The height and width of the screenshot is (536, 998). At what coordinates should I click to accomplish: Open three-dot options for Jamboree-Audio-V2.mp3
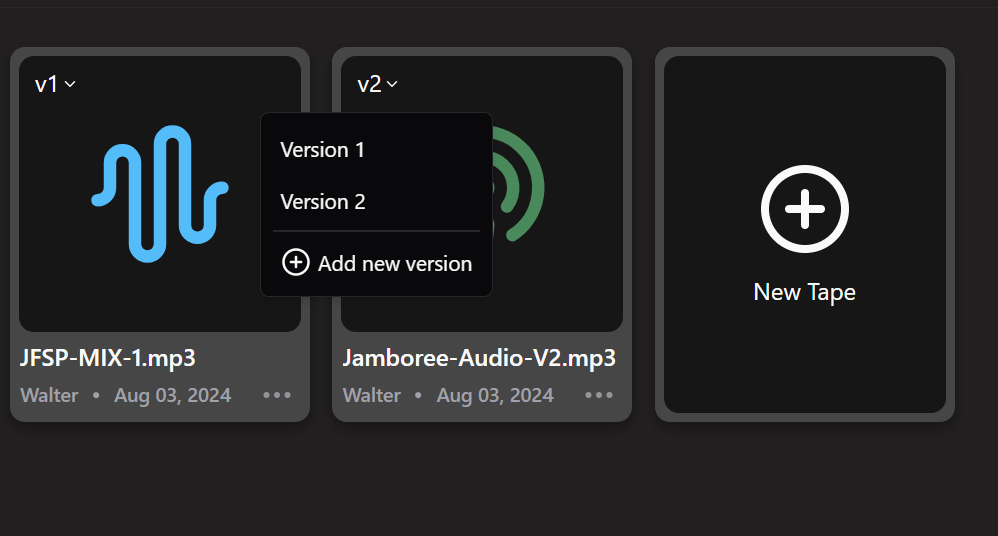599,395
